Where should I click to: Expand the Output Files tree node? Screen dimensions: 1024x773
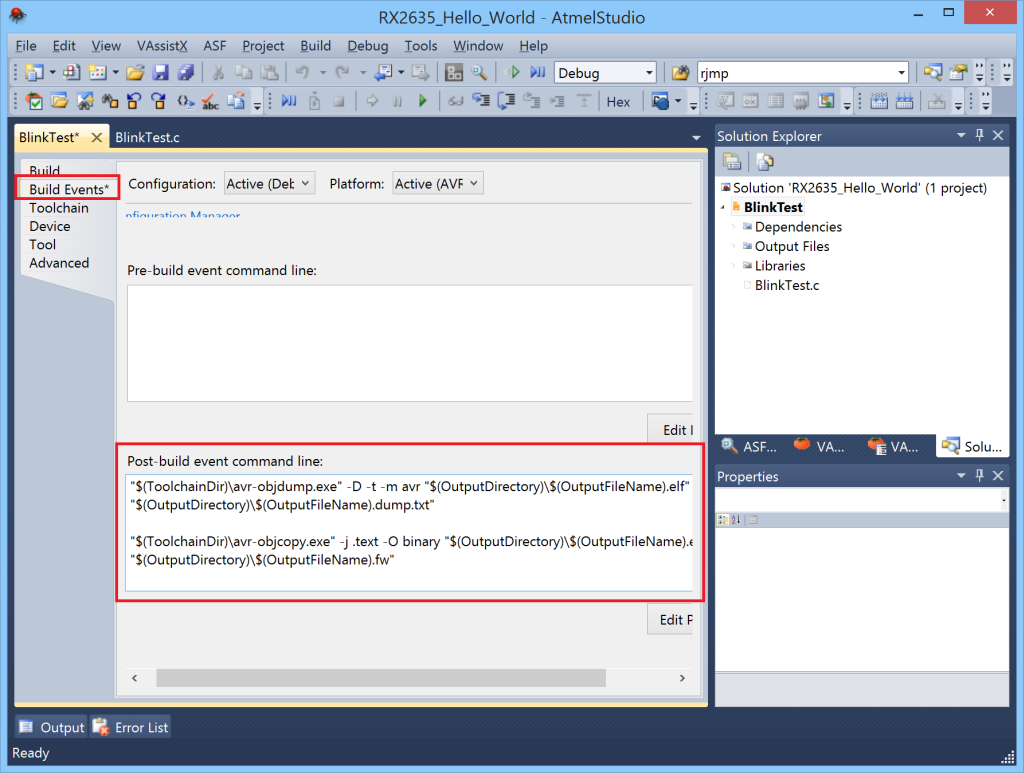coord(734,246)
